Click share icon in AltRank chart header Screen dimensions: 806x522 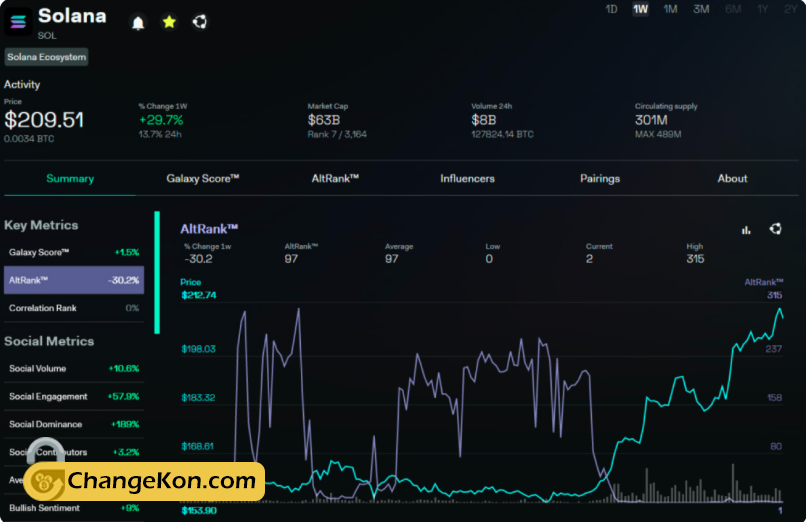click(775, 229)
